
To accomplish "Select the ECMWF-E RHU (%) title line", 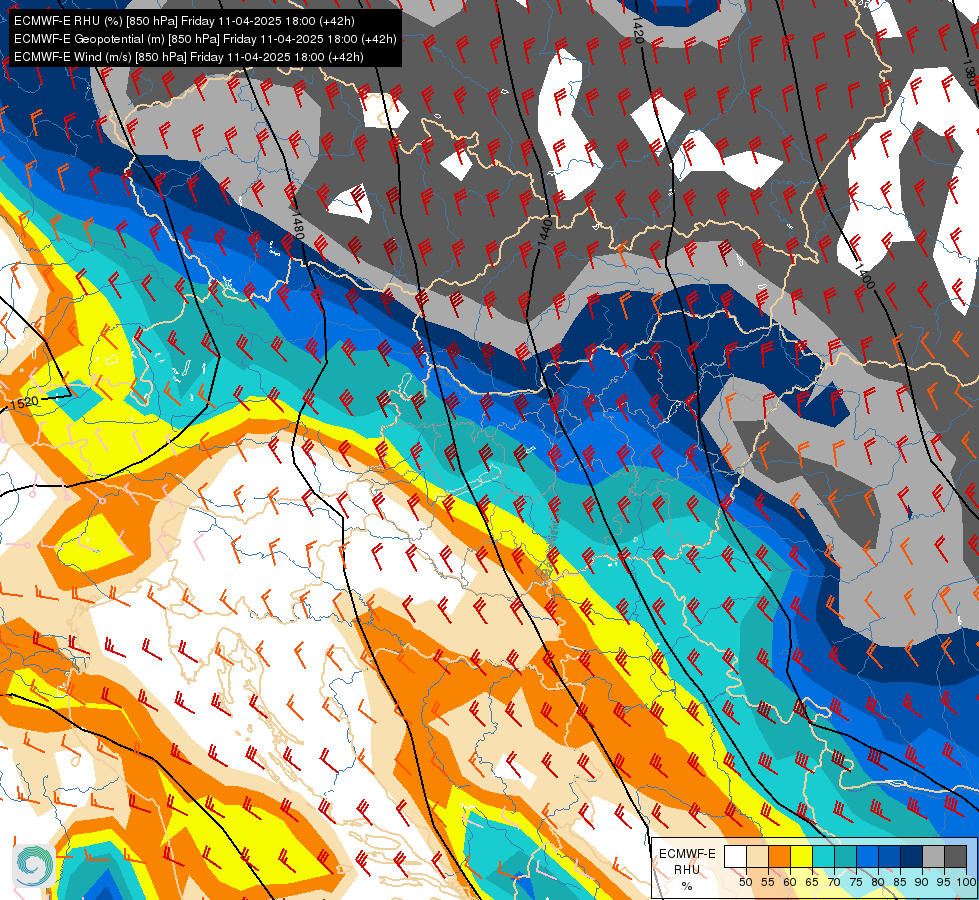I will tap(184, 21).
